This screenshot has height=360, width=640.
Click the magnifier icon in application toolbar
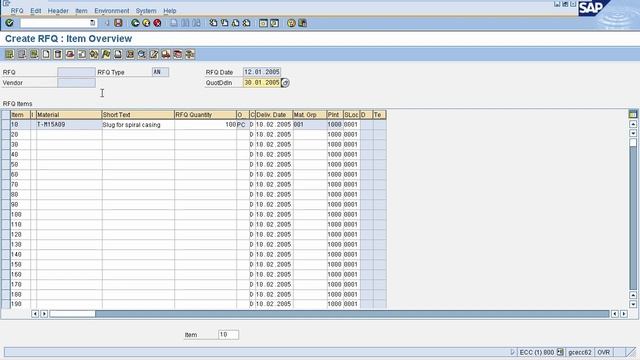(x=142, y=54)
